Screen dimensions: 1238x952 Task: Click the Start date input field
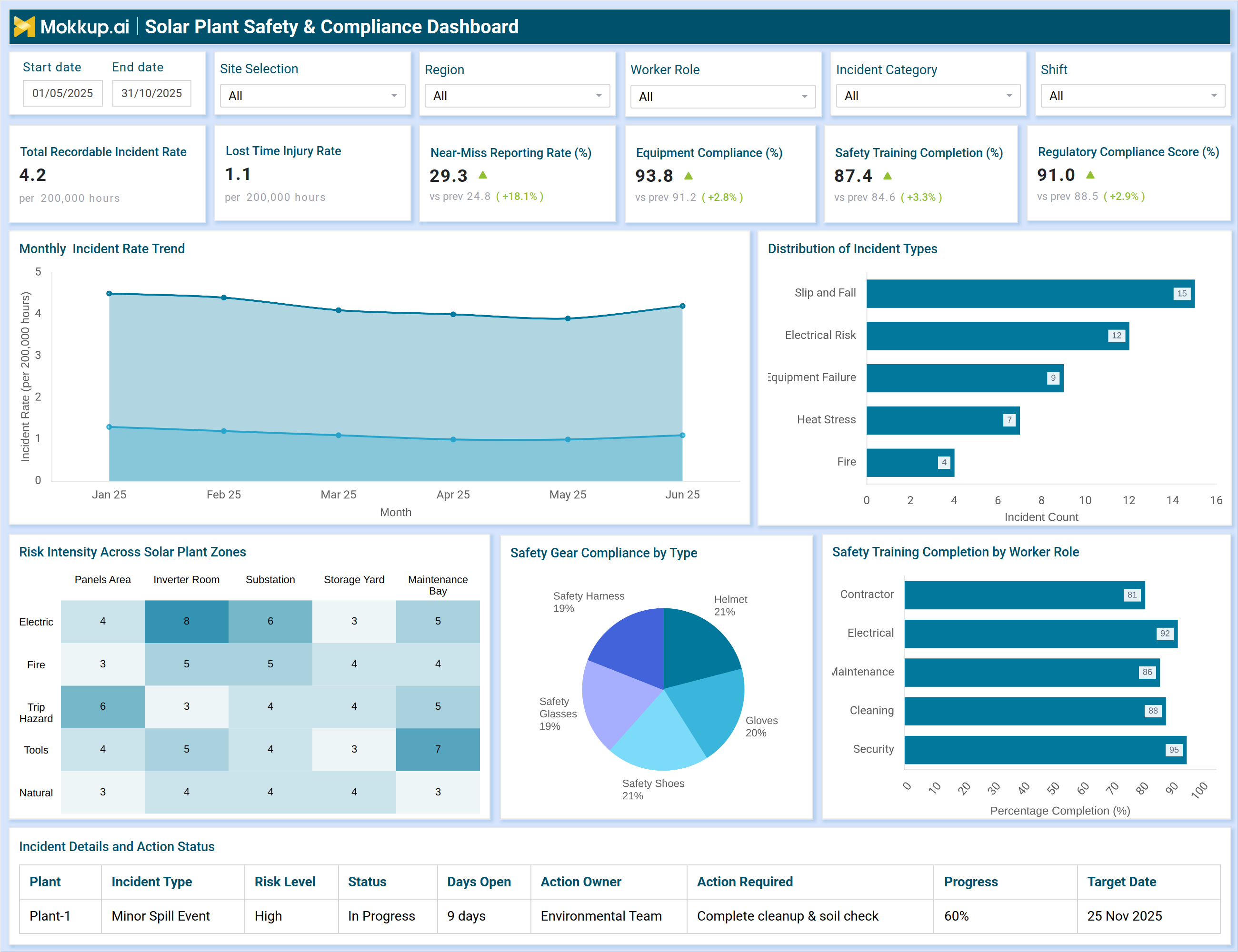[x=62, y=93]
